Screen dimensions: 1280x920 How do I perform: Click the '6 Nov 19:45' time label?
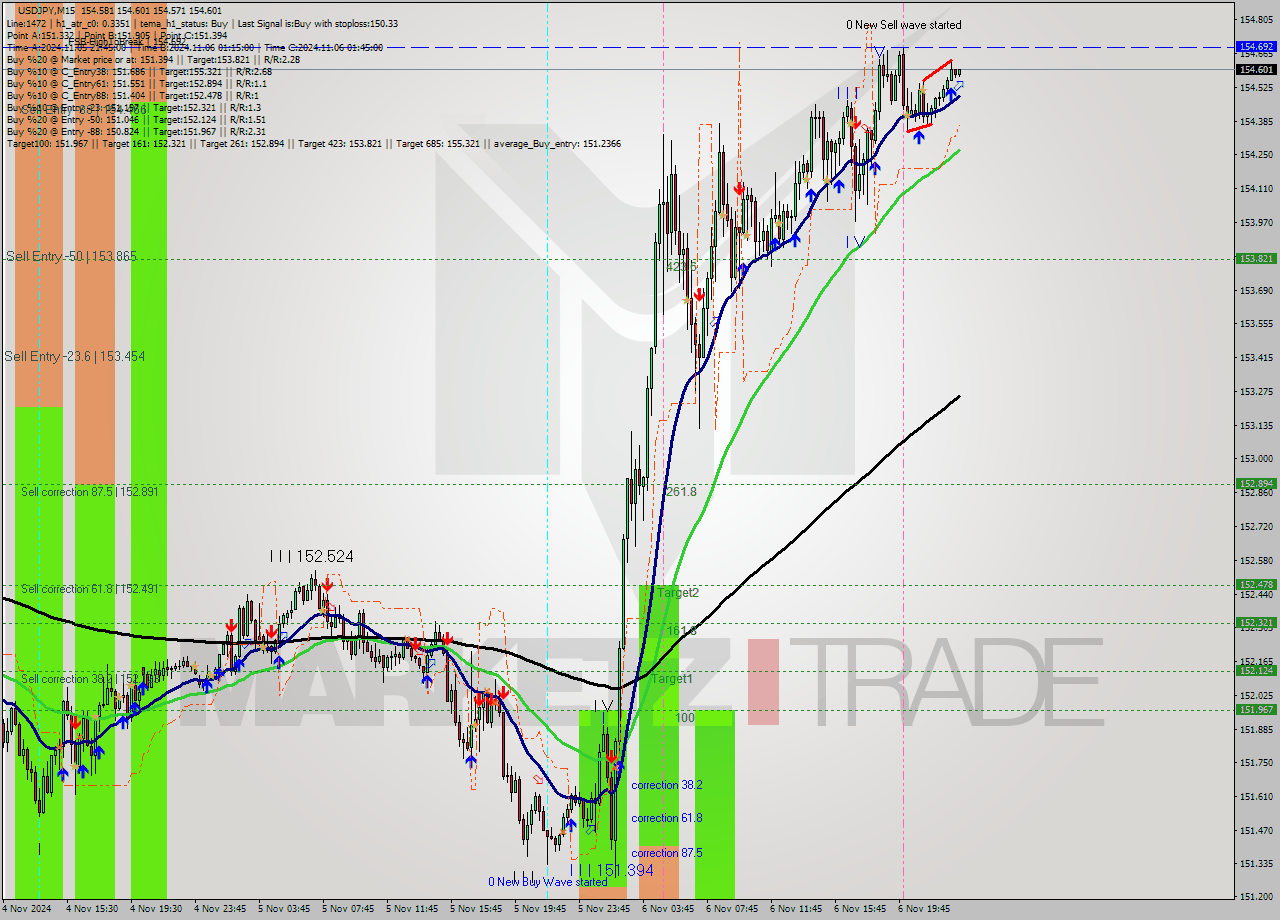pyautogui.click(x=924, y=909)
